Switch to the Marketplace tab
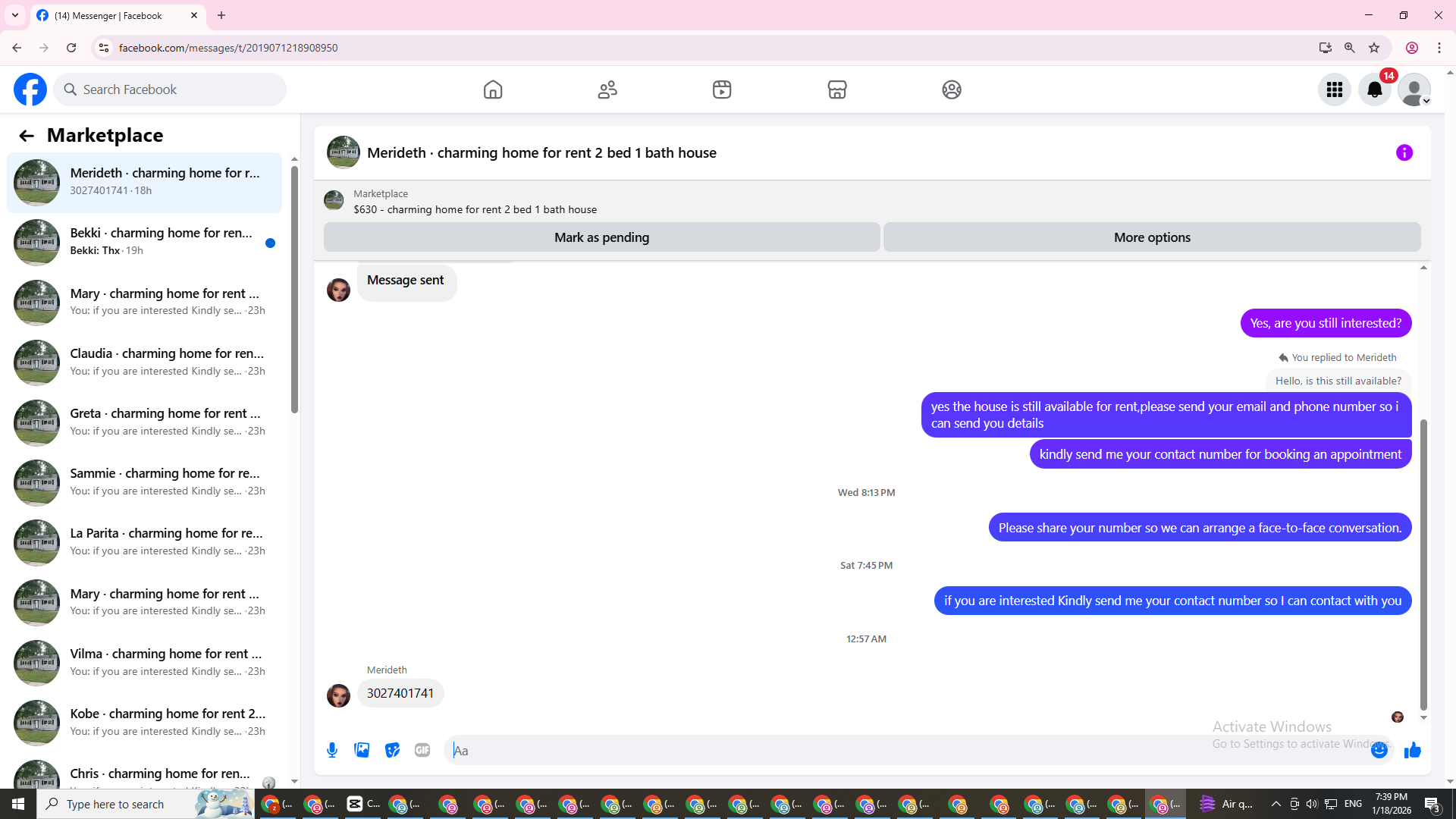The image size is (1456, 819). point(836,90)
